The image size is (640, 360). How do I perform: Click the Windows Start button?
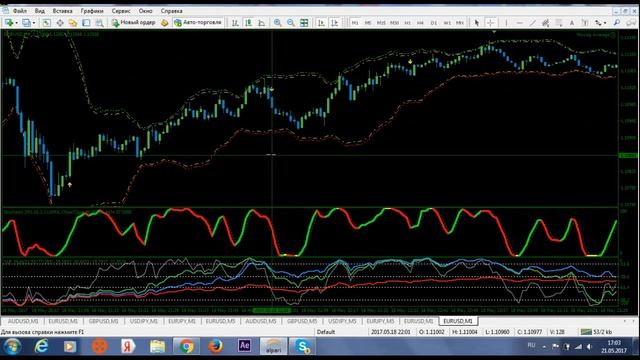tap(12, 347)
